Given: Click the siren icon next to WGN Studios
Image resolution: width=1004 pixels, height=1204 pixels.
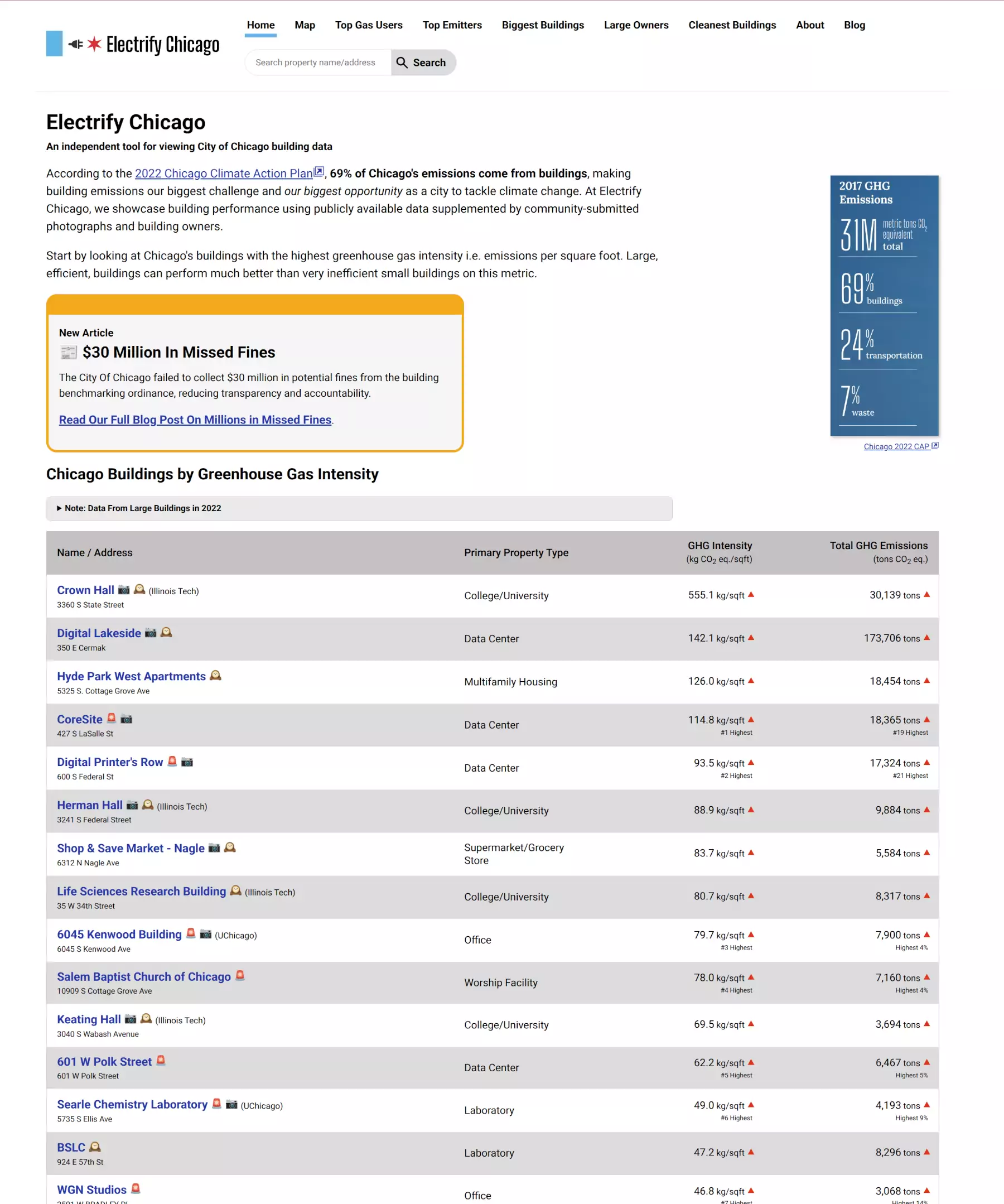Looking at the screenshot, I should point(136,1188).
